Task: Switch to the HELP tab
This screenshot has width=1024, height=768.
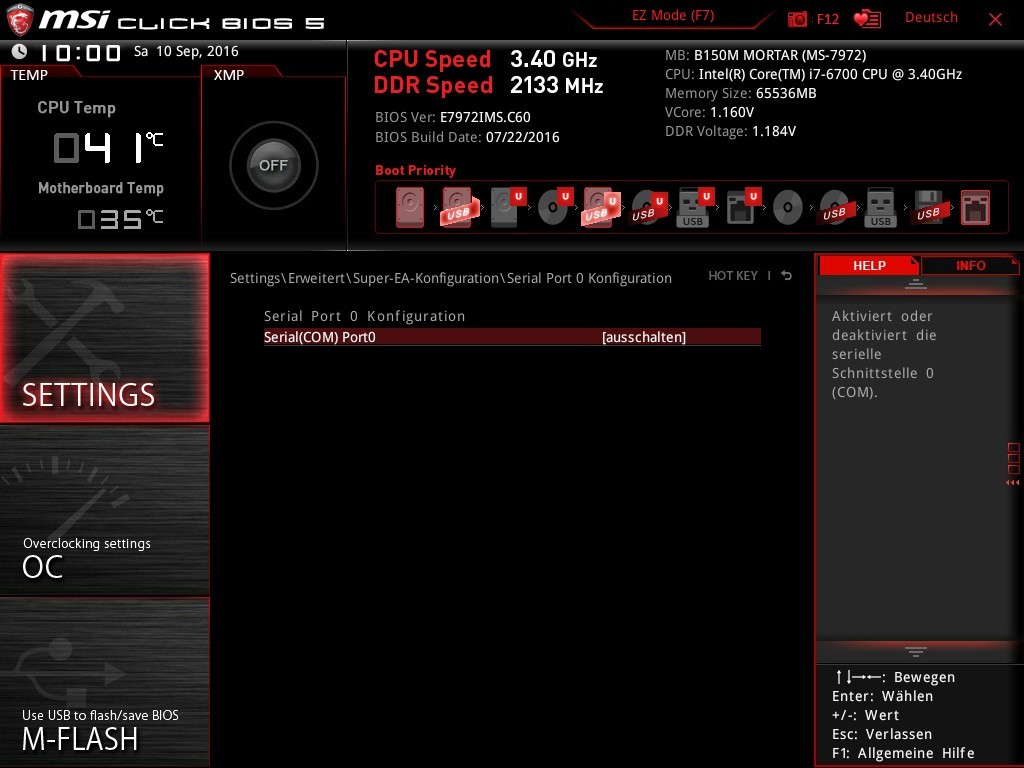Action: pos(869,266)
